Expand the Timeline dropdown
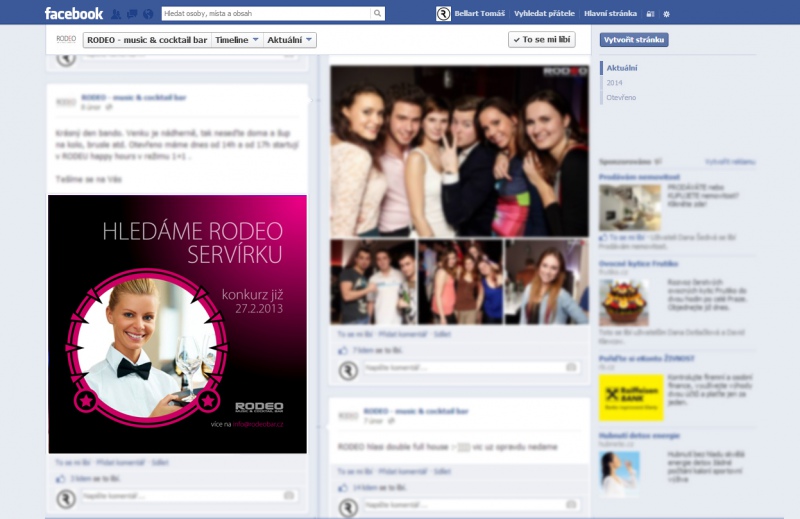 tap(237, 40)
